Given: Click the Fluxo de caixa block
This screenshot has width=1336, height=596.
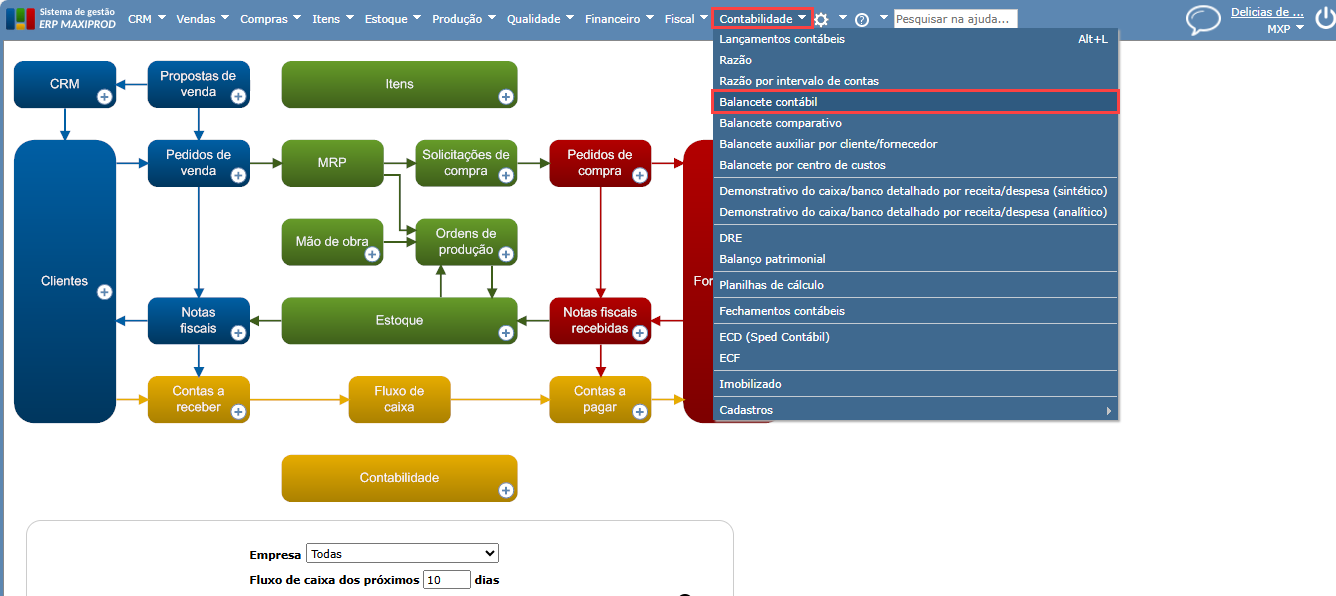Looking at the screenshot, I should [x=399, y=399].
